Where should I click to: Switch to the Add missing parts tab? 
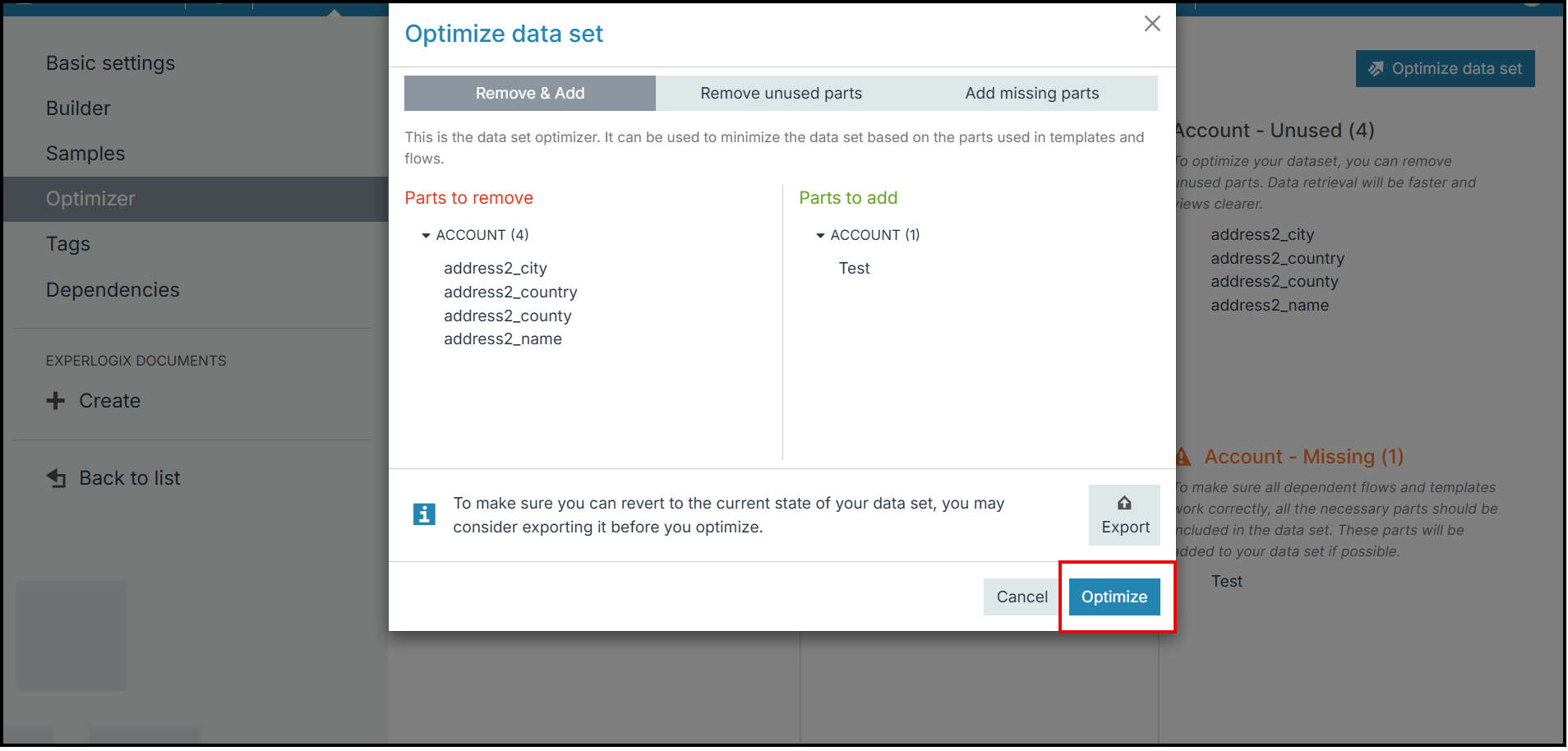(1032, 94)
